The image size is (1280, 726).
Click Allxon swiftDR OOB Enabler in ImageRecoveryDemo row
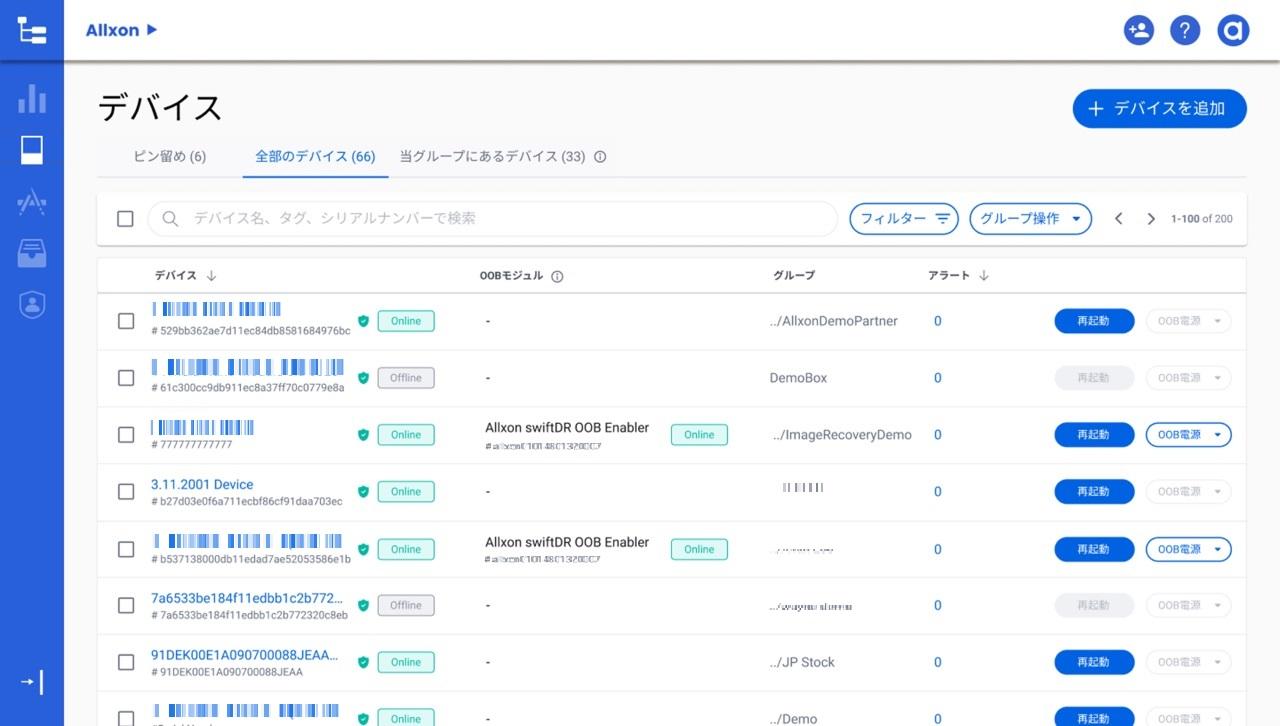(x=567, y=427)
